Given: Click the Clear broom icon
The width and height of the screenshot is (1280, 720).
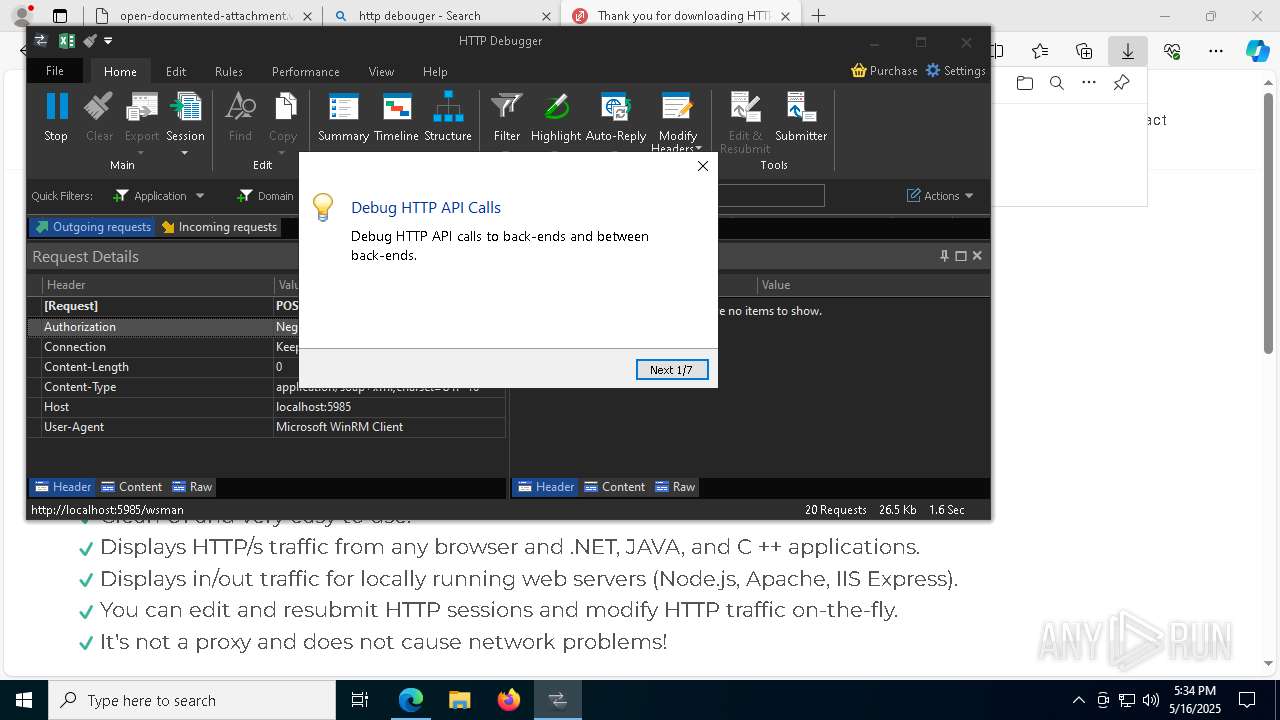Looking at the screenshot, I should coord(99,116).
